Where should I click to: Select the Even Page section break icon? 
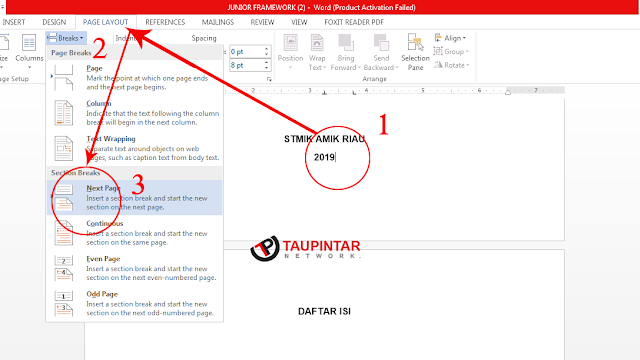point(64,268)
